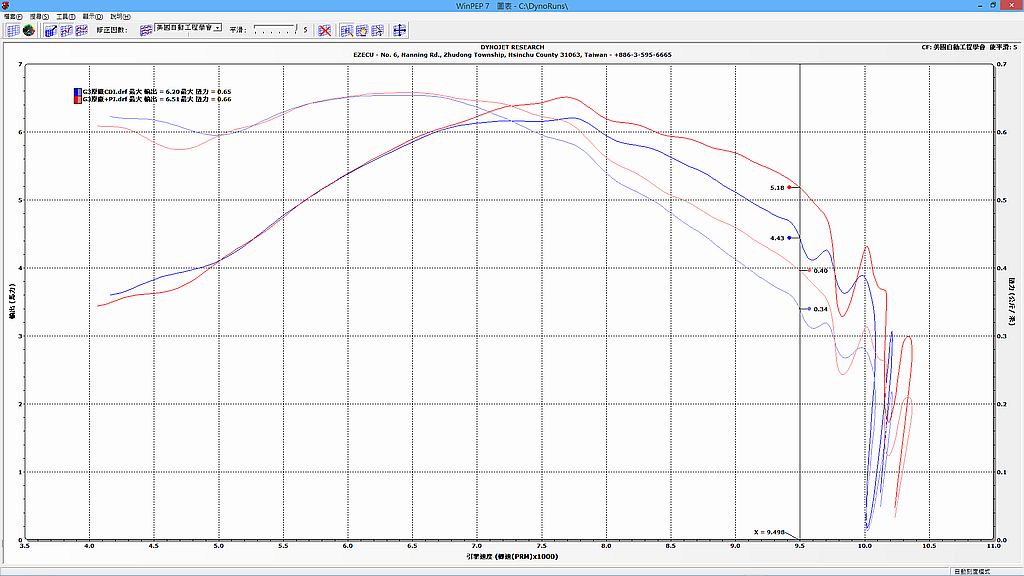Expand the 美國自動工程學會 correction factor dropdown
This screenshot has height=576, width=1024.
[x=217, y=28]
